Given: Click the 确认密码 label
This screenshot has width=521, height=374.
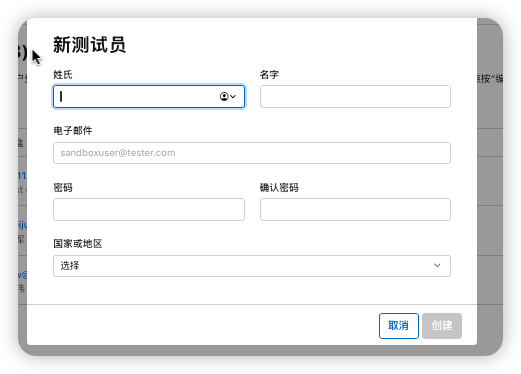Looking at the screenshot, I should pyautogui.click(x=279, y=188).
